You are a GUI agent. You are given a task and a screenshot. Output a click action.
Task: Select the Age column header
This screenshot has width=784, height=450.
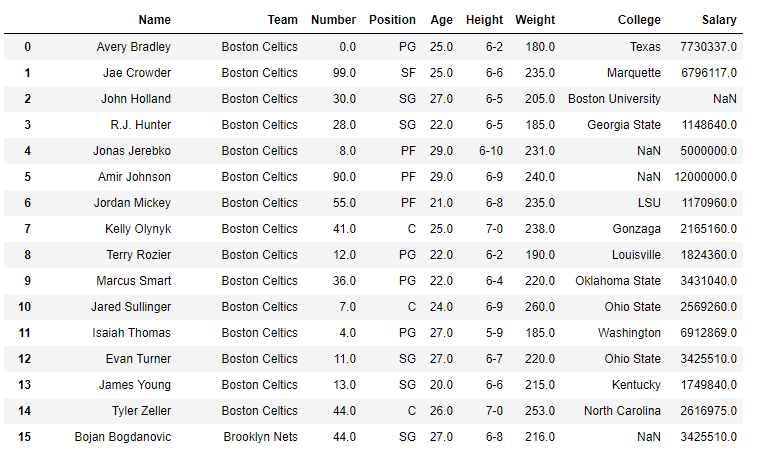tap(441, 20)
